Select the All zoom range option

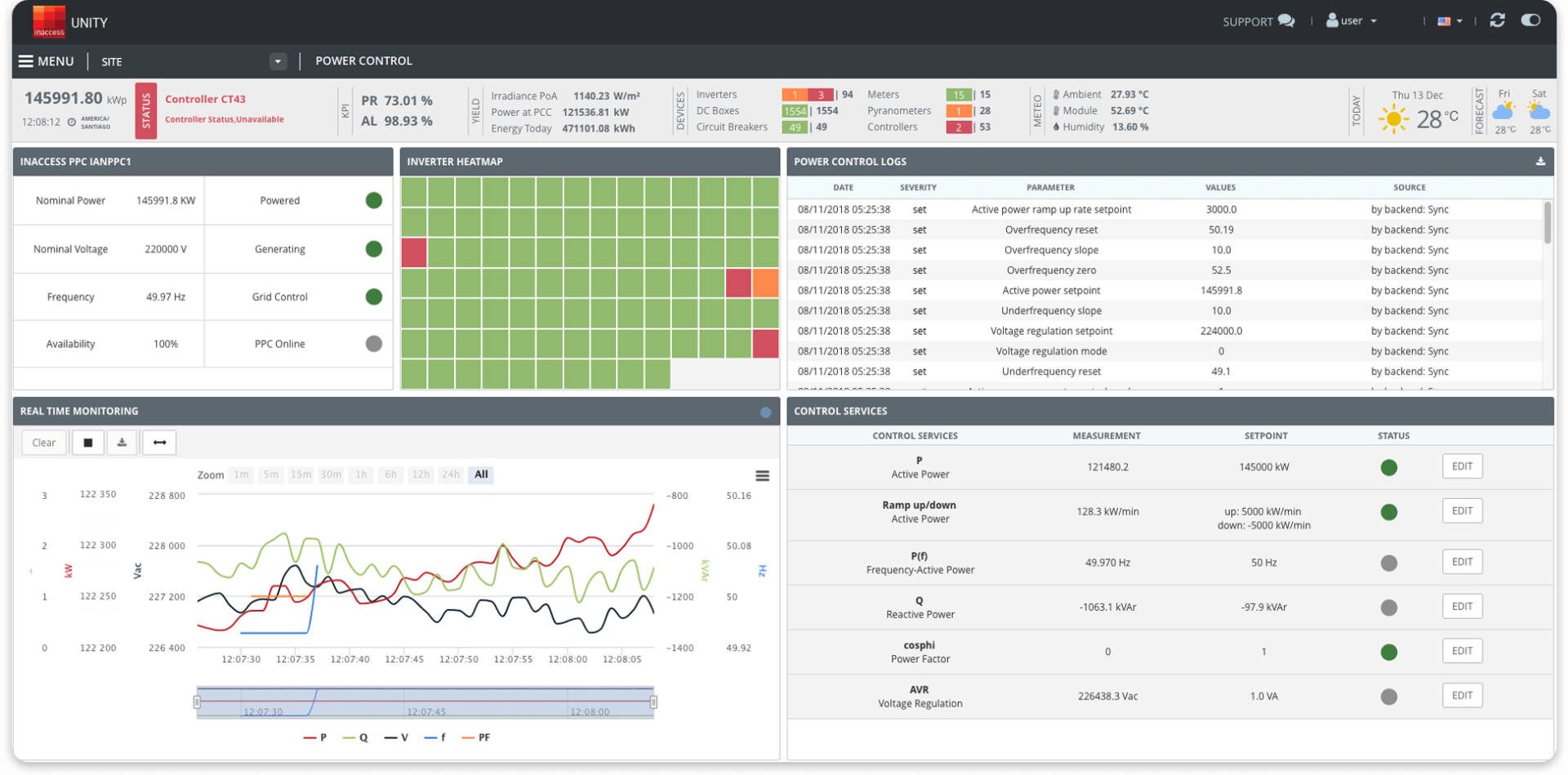coord(481,474)
